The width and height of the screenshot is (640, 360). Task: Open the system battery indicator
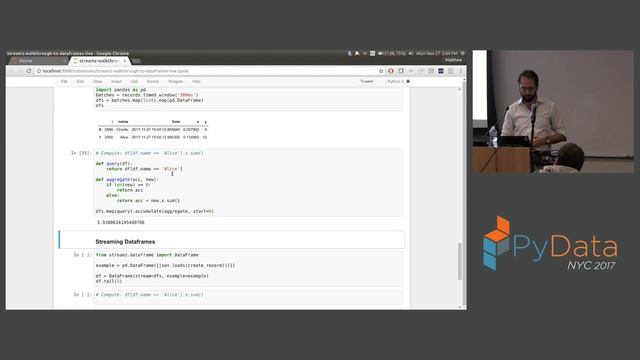(x=392, y=53)
